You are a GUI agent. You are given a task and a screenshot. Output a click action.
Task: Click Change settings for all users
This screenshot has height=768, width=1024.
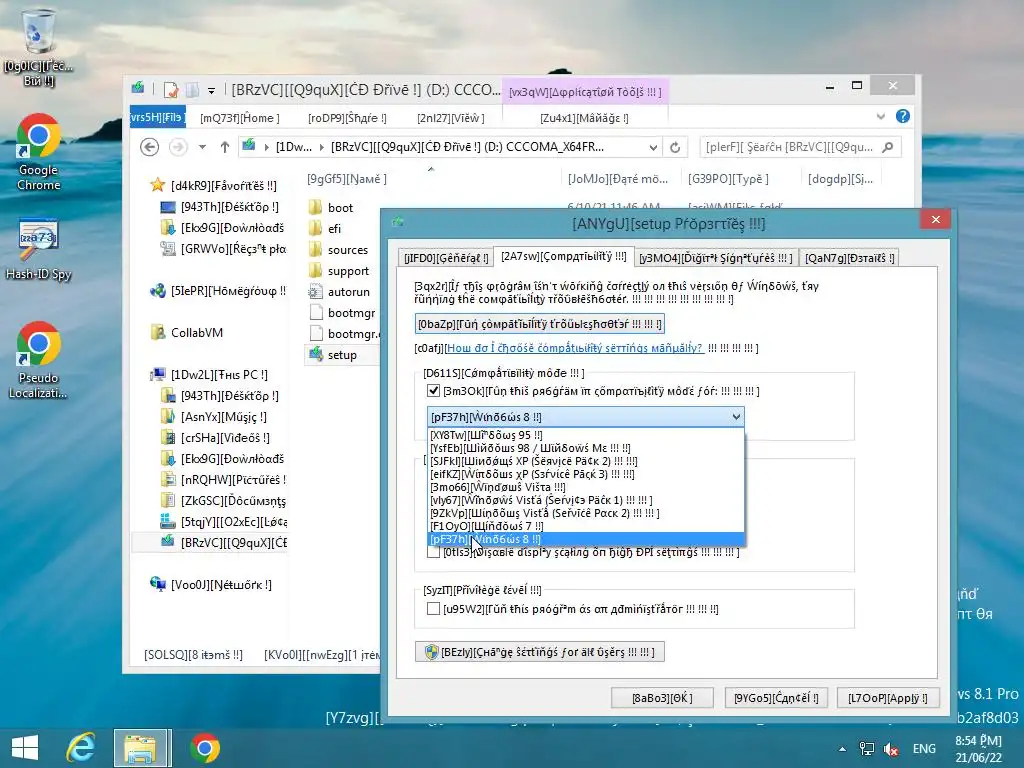click(x=539, y=652)
